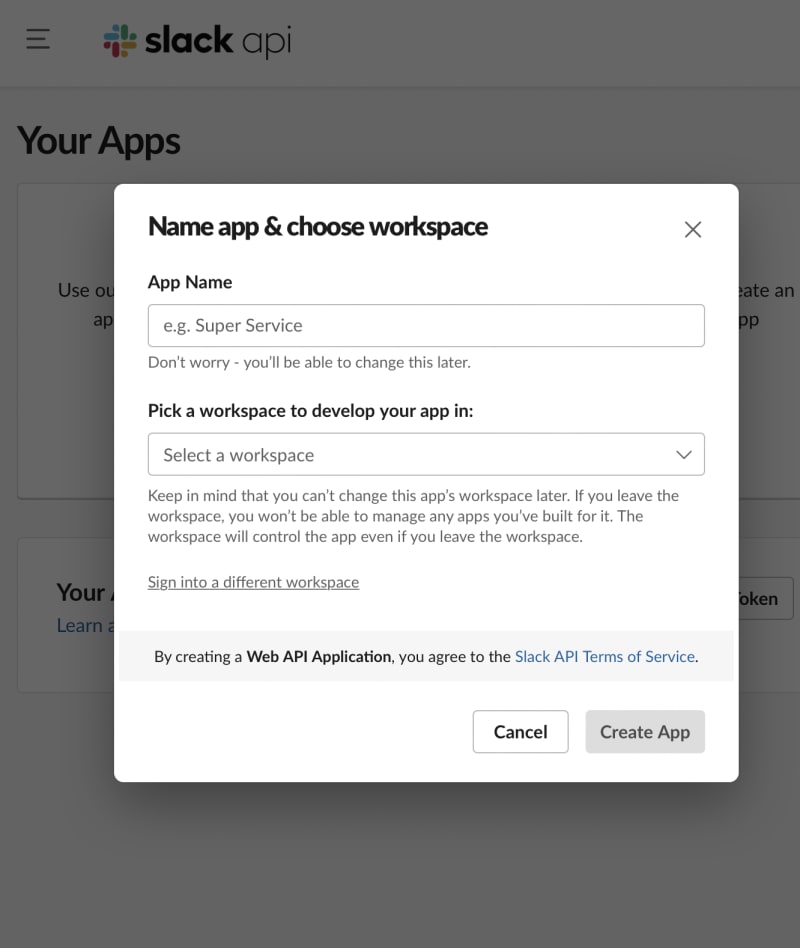Image resolution: width=800 pixels, height=948 pixels.
Task: Click the "App Name" field label
Action: (190, 282)
